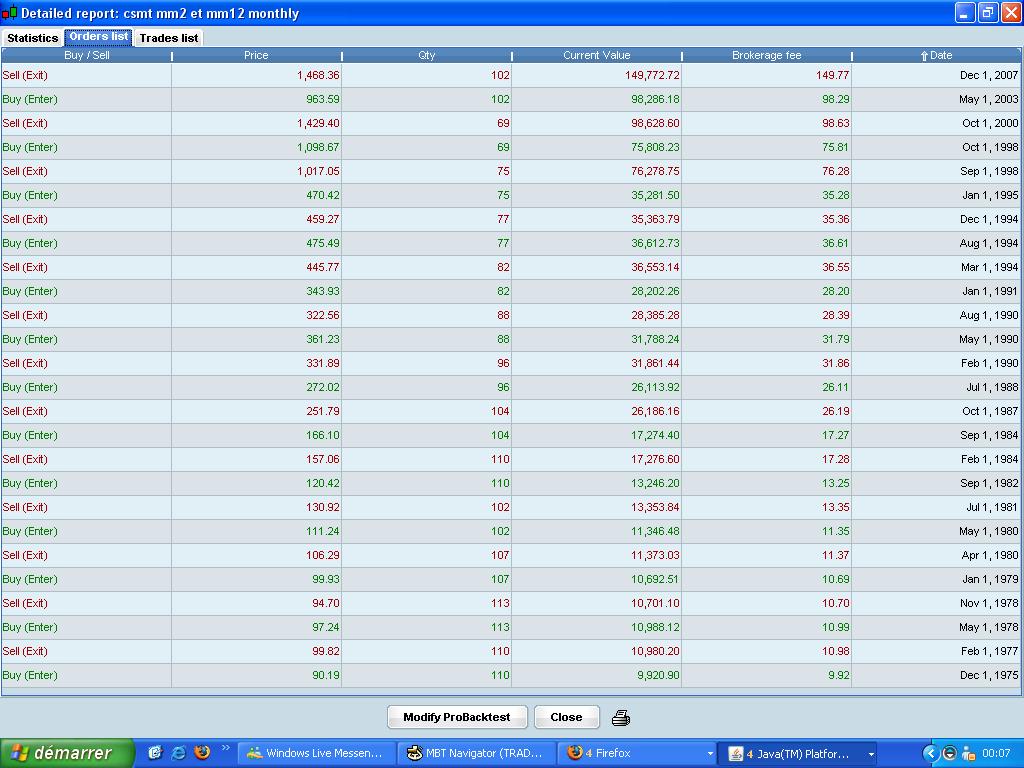Select brokerage fee 36.61
The image size is (1024, 768).
tap(766, 243)
